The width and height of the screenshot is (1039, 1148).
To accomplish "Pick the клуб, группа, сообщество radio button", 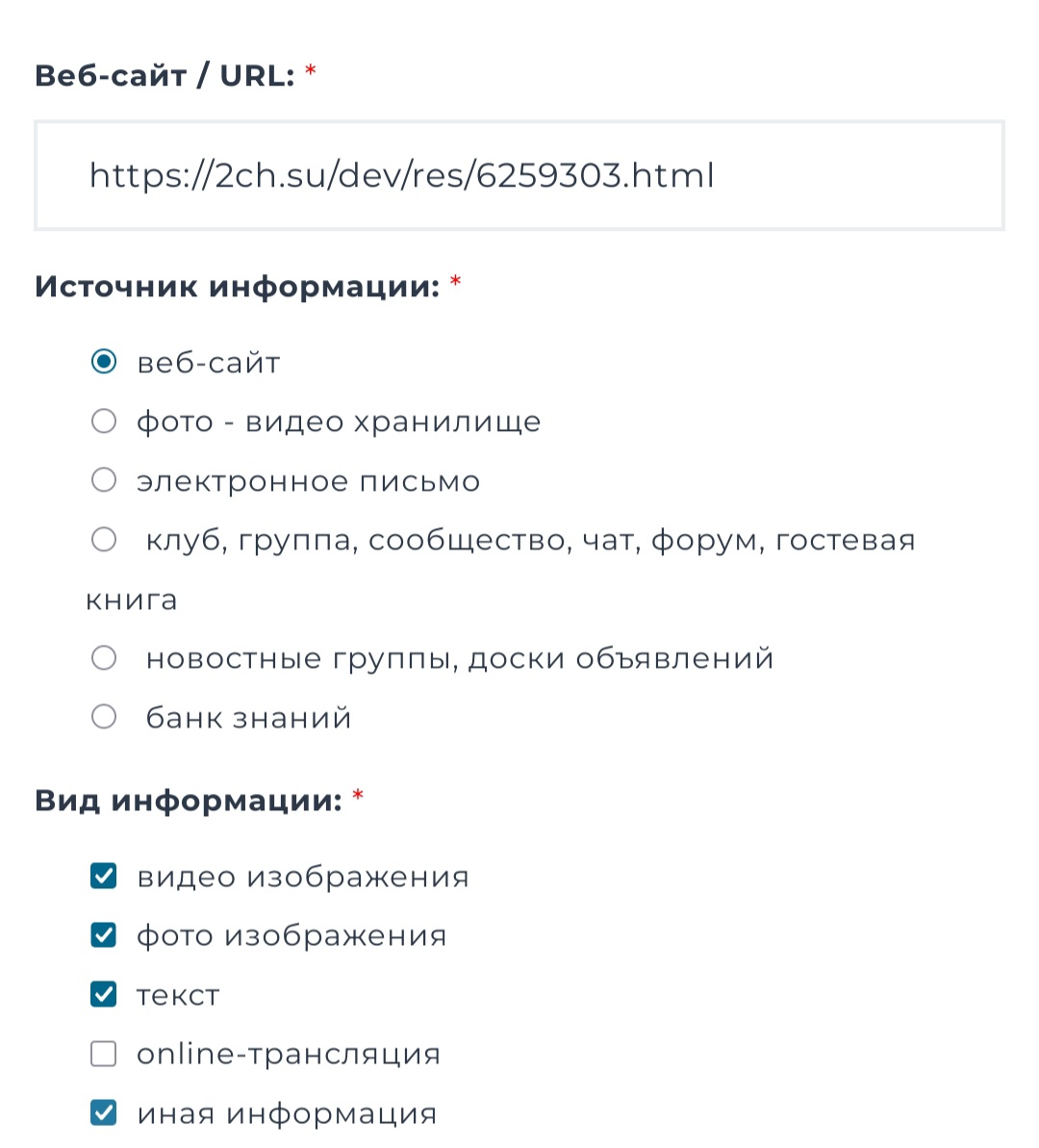I will [x=104, y=540].
